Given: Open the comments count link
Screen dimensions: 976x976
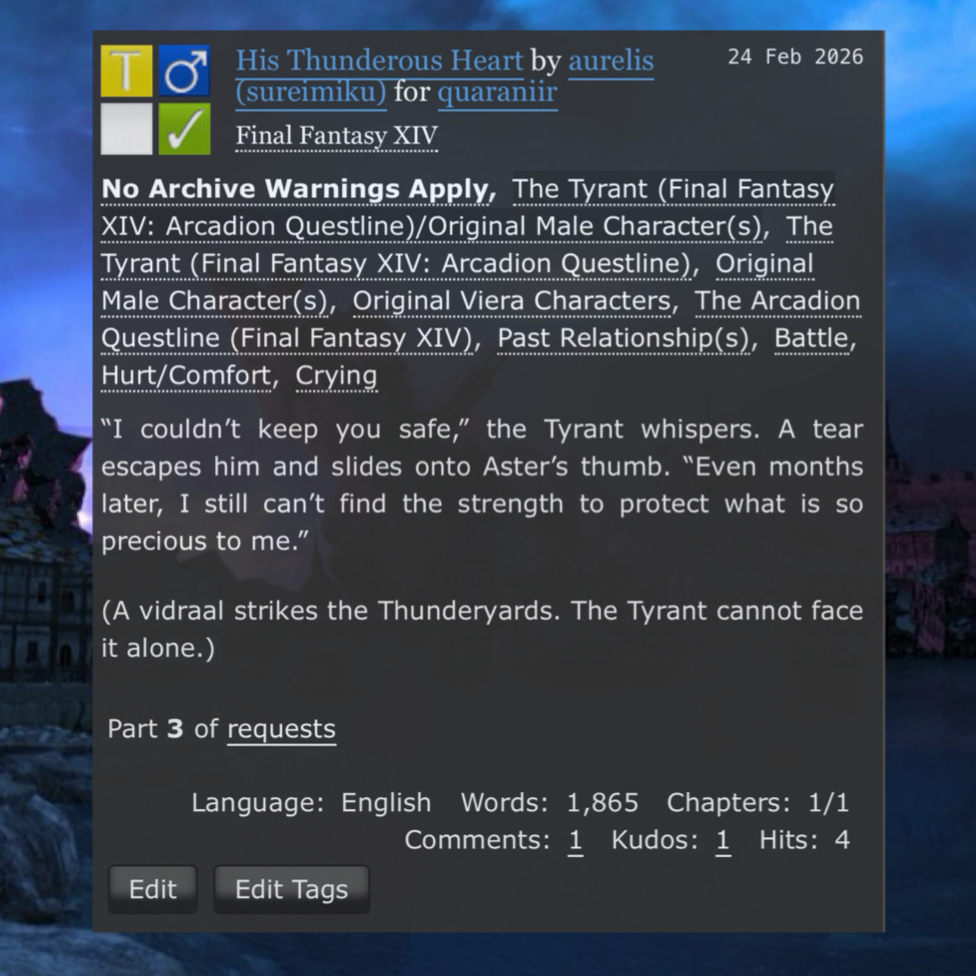Looking at the screenshot, I should tap(575, 840).
